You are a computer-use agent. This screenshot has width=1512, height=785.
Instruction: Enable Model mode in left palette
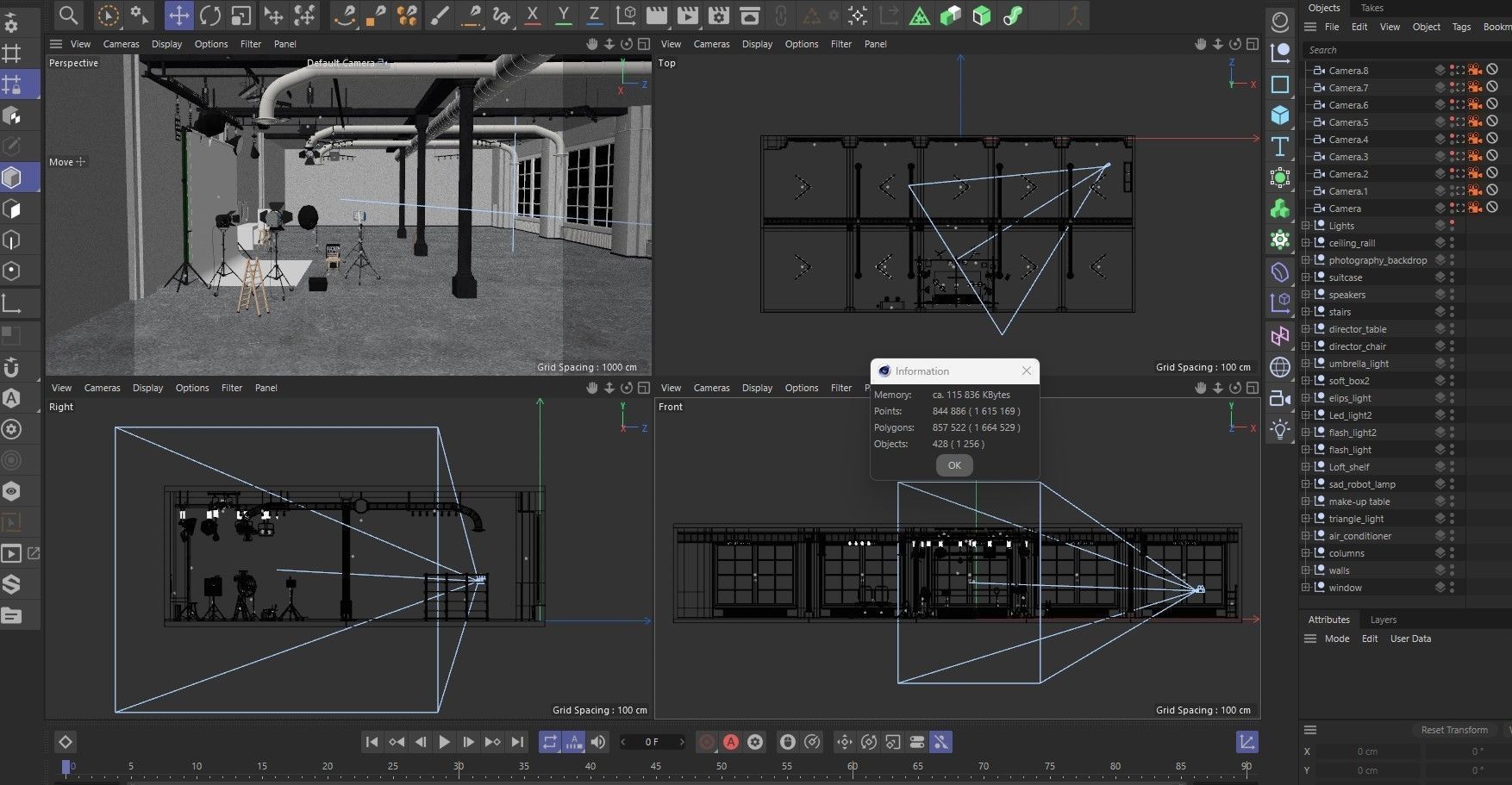(12, 178)
